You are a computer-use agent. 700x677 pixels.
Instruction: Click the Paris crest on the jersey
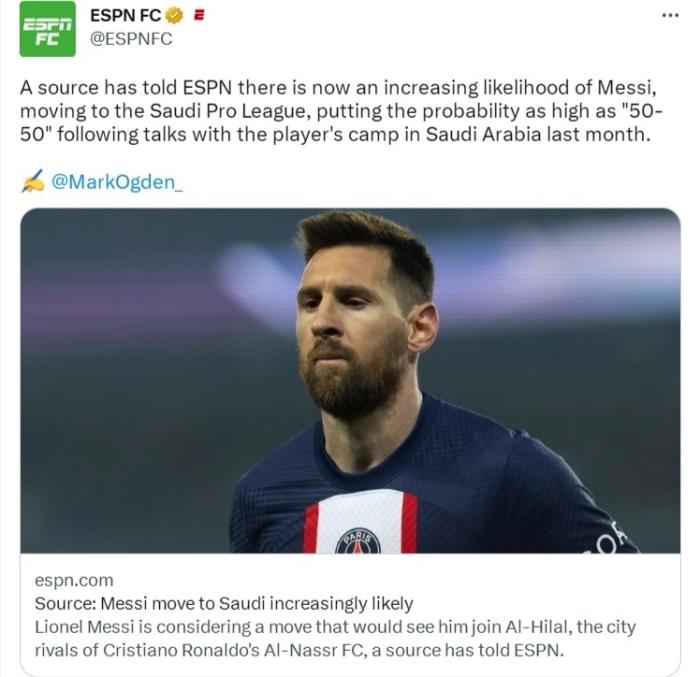(357, 540)
